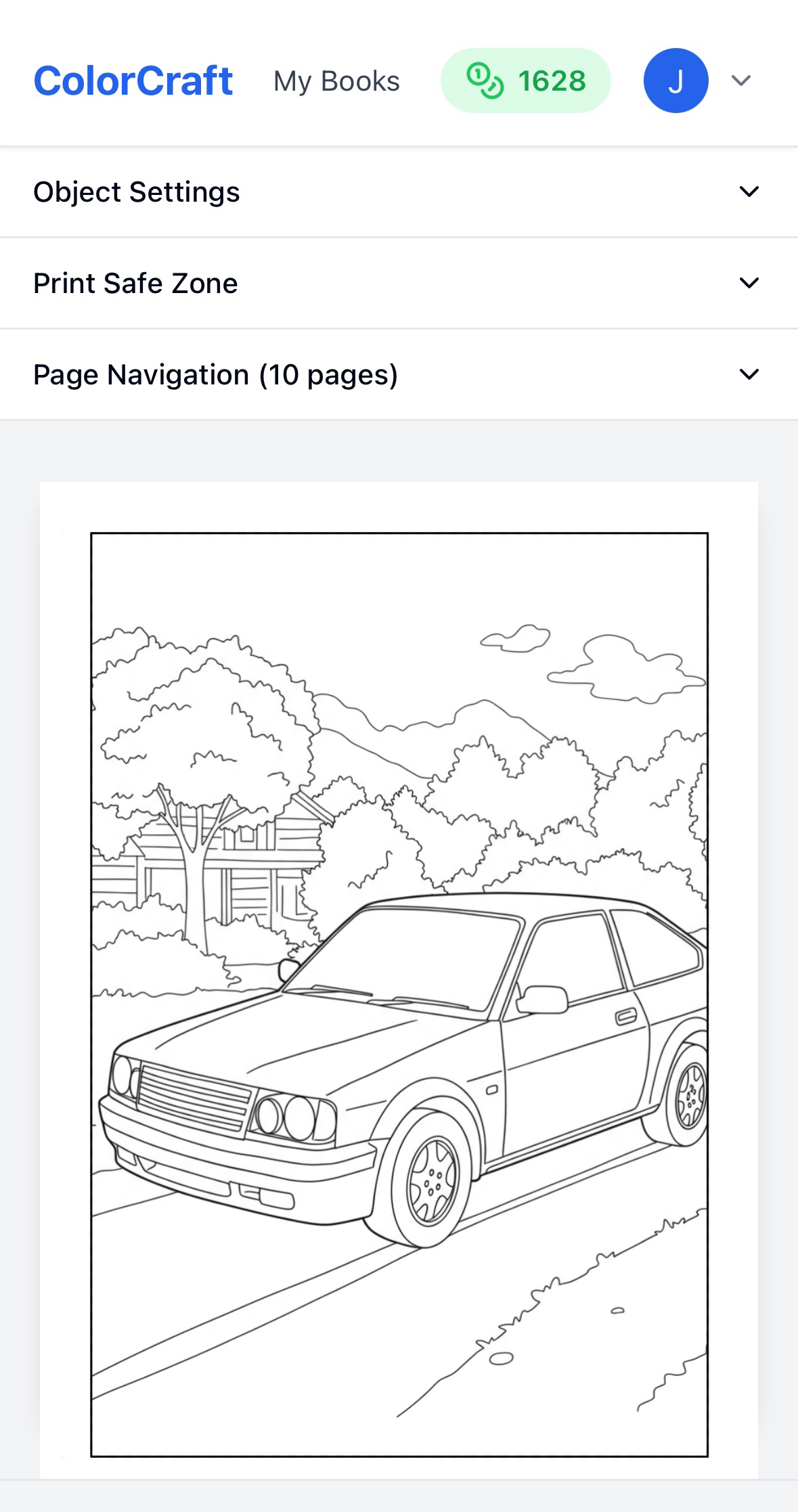
Task: Click the car's side mirror
Action: click(543, 1000)
